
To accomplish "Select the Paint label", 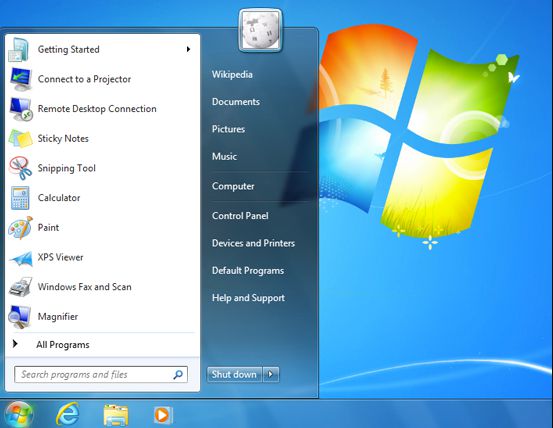I will 48,228.
